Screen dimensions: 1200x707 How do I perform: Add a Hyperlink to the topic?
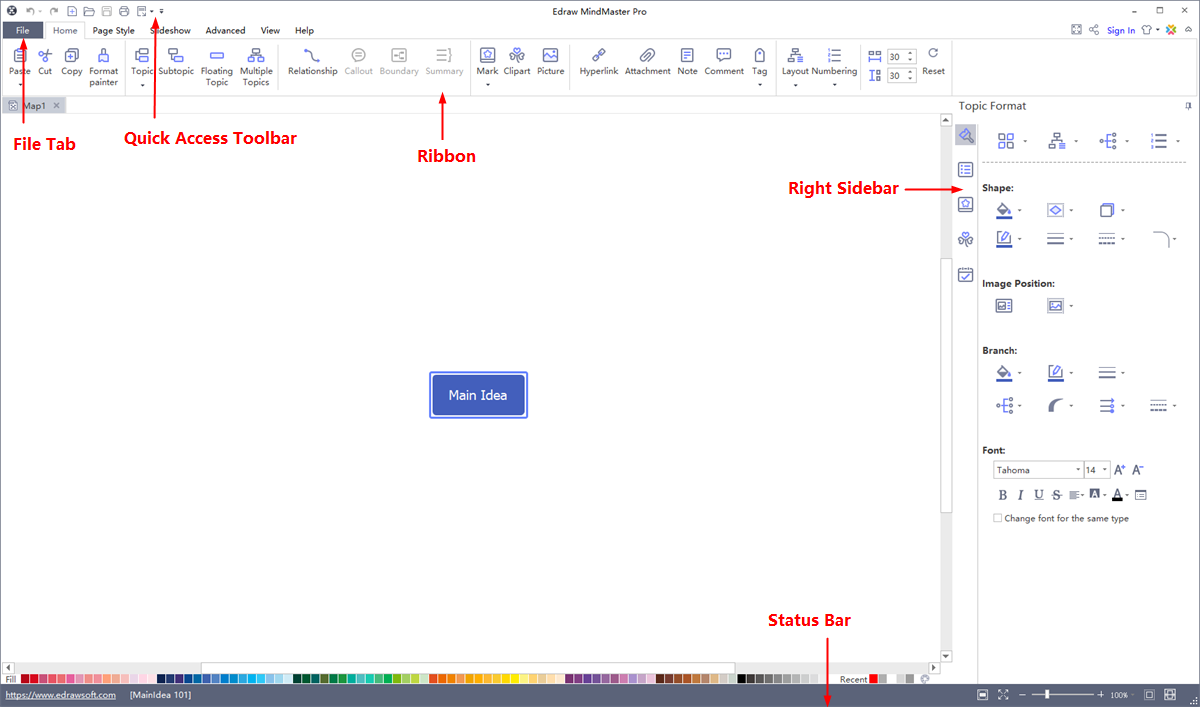tap(599, 62)
